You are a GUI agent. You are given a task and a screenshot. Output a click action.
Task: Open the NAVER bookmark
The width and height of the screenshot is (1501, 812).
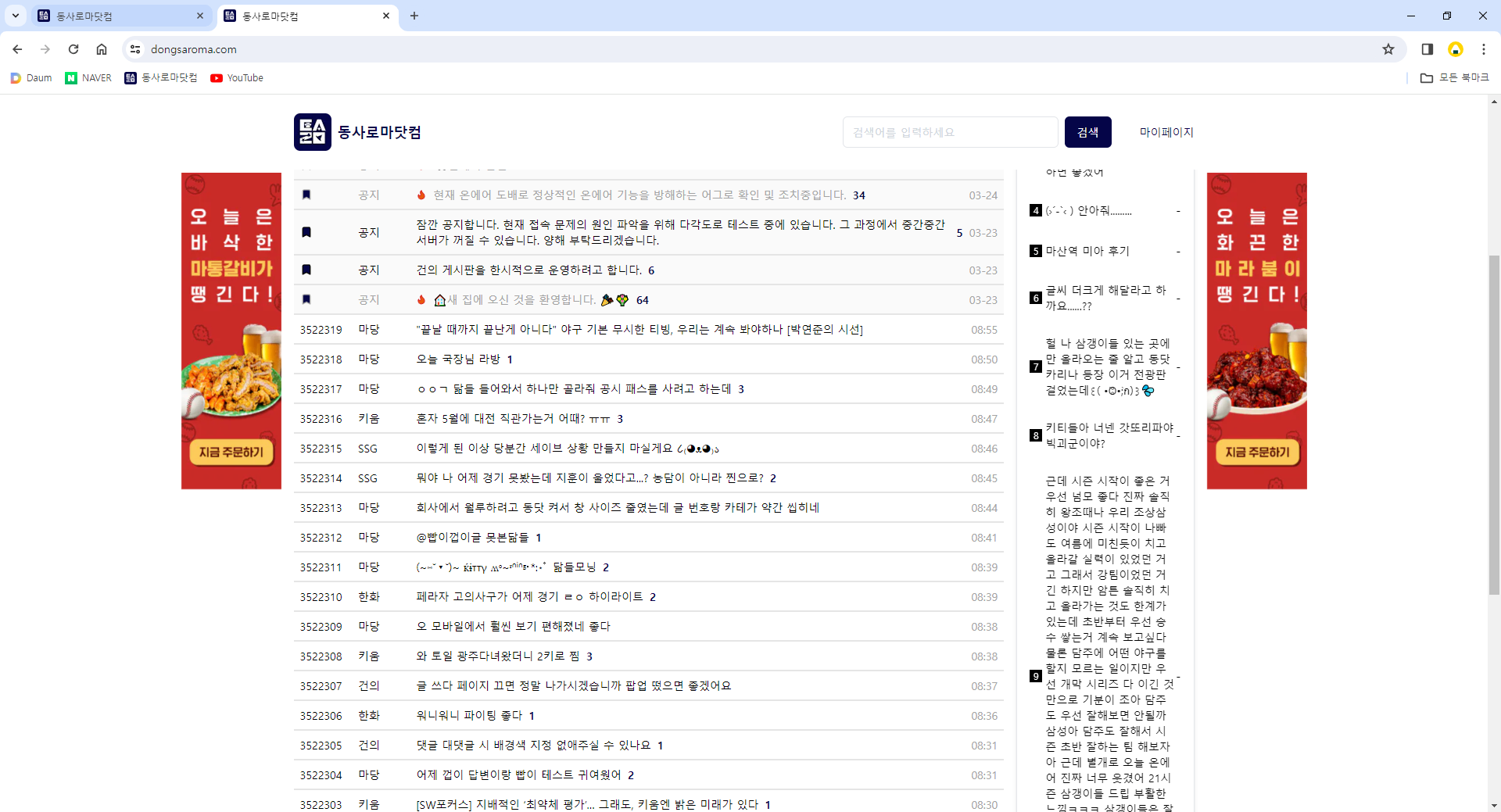[88, 78]
